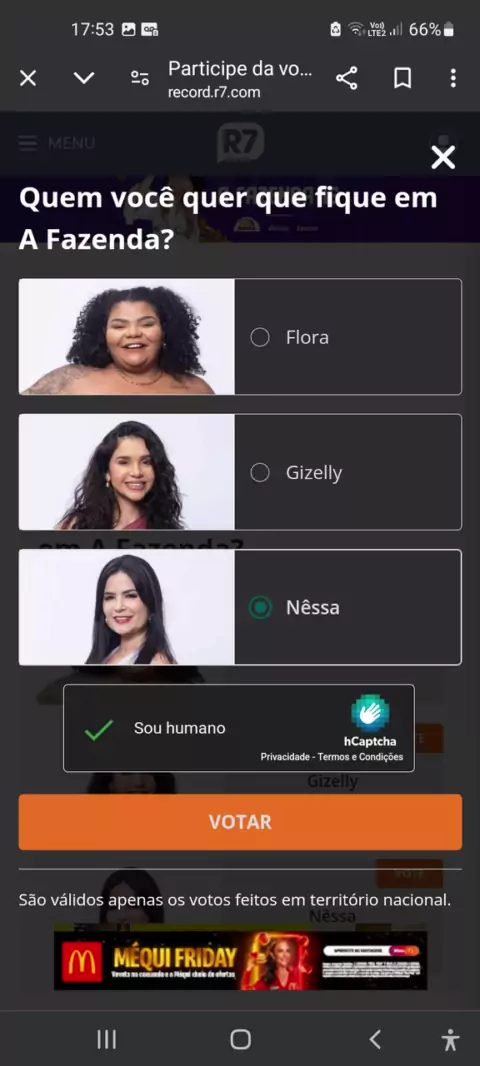Select the Flora radio button
This screenshot has height=1066, width=480.
(260, 337)
